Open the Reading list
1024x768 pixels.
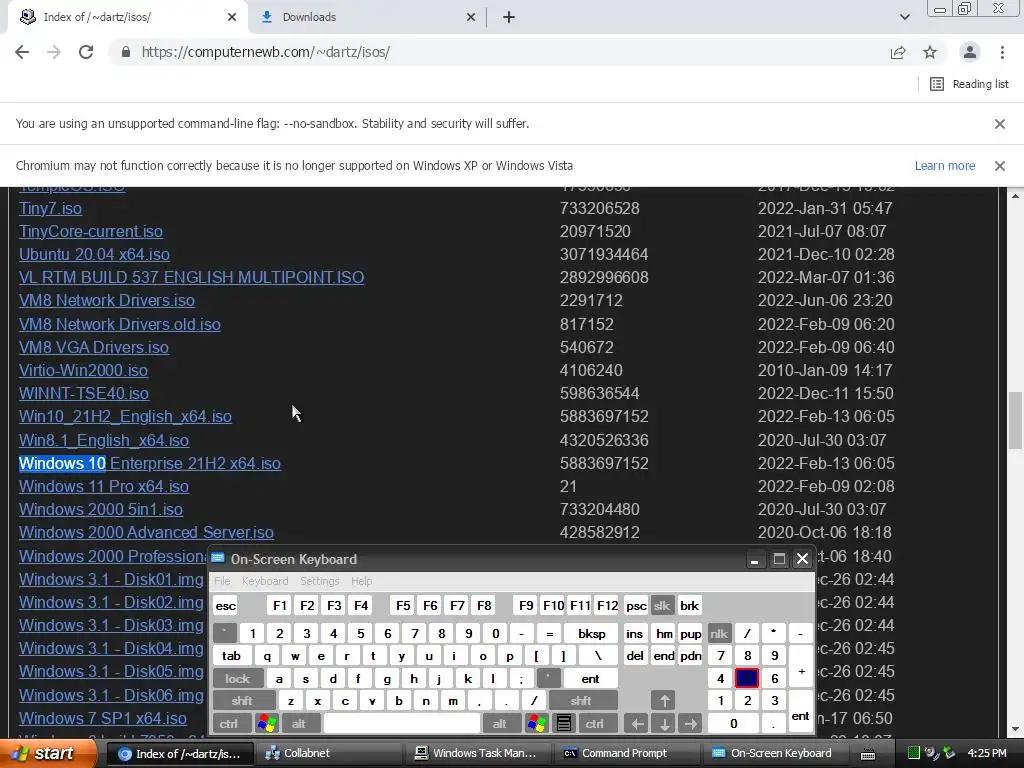969,84
